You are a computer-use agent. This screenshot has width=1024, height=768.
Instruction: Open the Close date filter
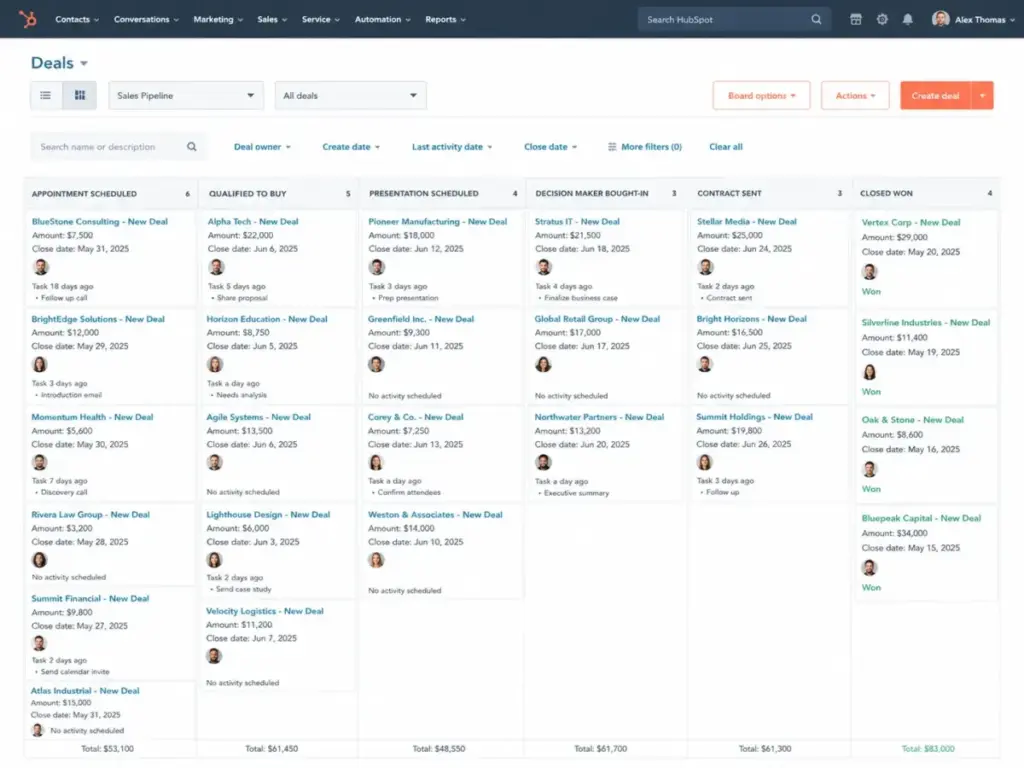coord(551,147)
